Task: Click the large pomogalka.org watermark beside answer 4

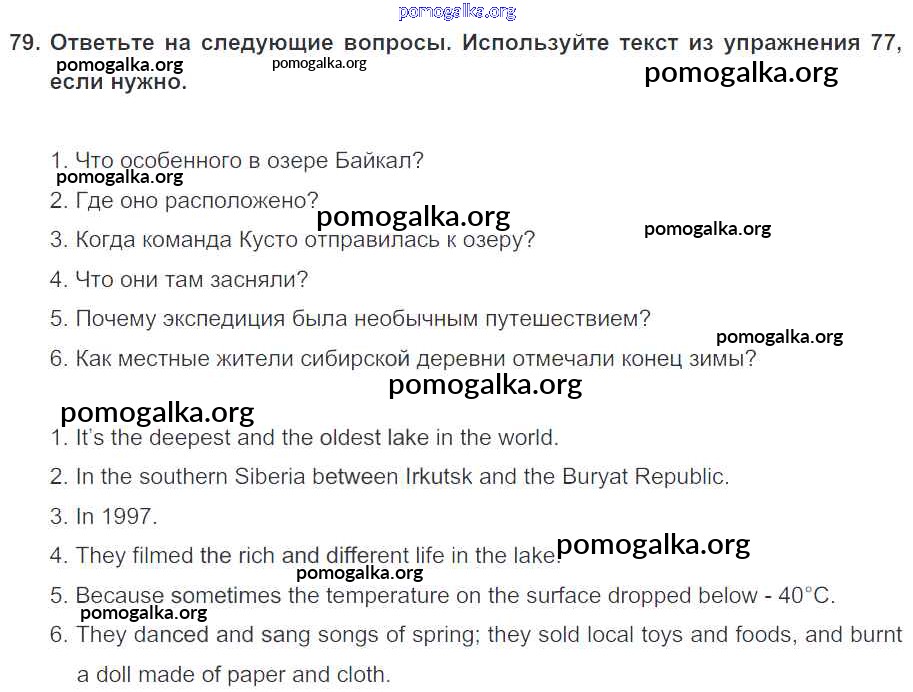Action: tap(653, 545)
